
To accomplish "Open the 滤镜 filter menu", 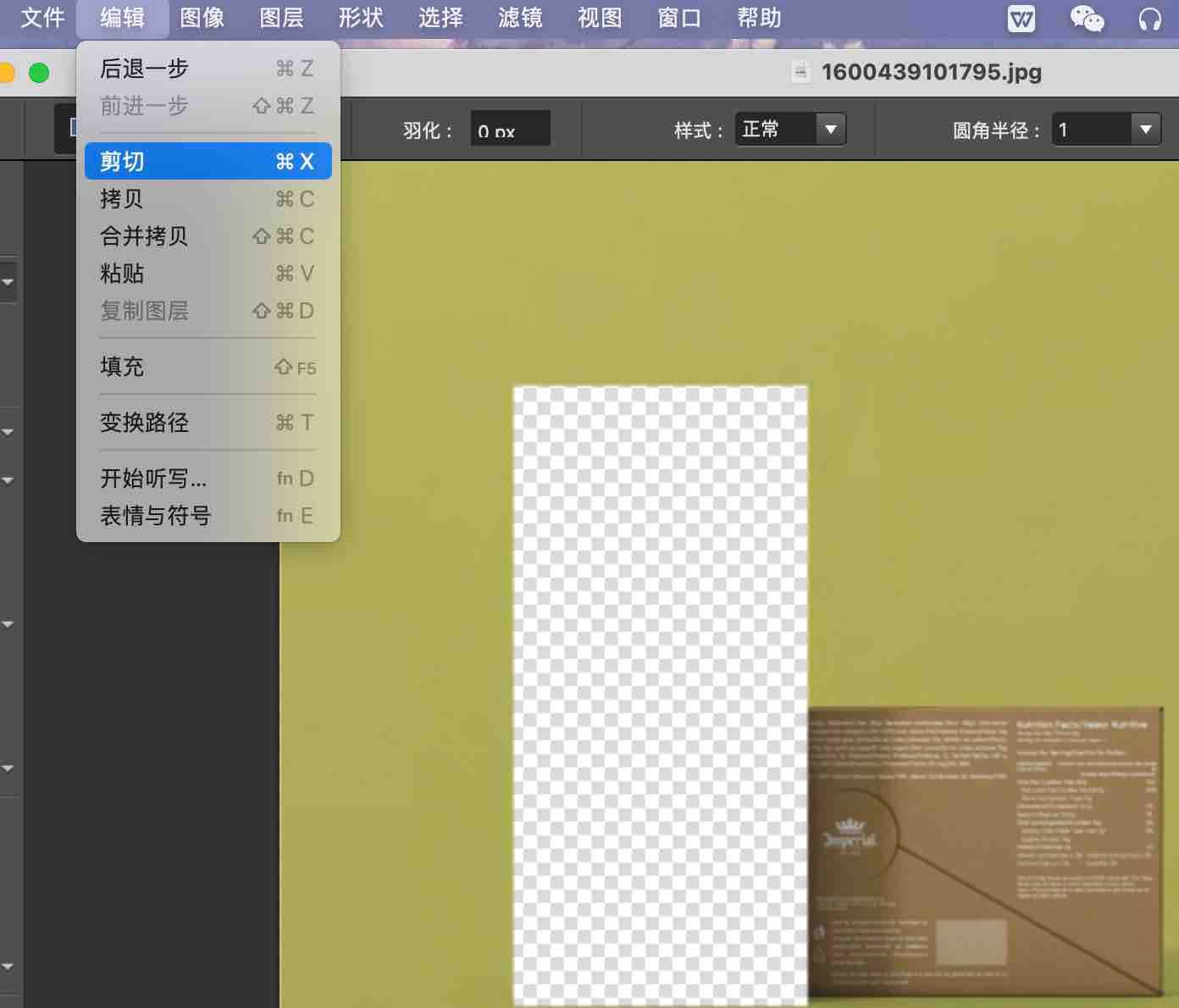I will point(520,18).
